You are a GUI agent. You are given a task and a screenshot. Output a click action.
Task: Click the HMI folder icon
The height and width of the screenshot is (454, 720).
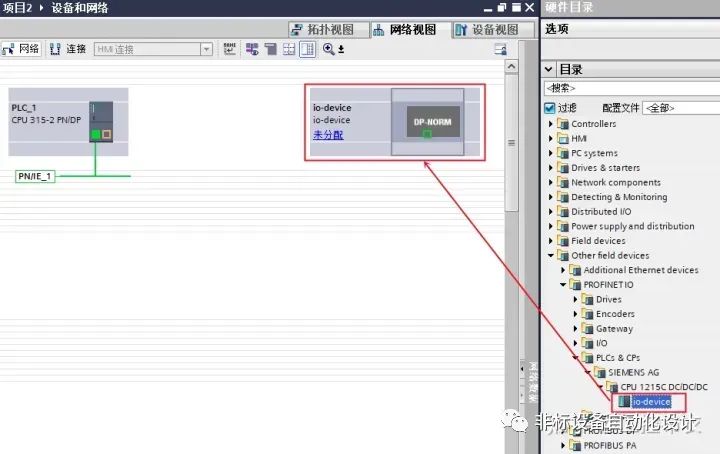[x=563, y=138]
